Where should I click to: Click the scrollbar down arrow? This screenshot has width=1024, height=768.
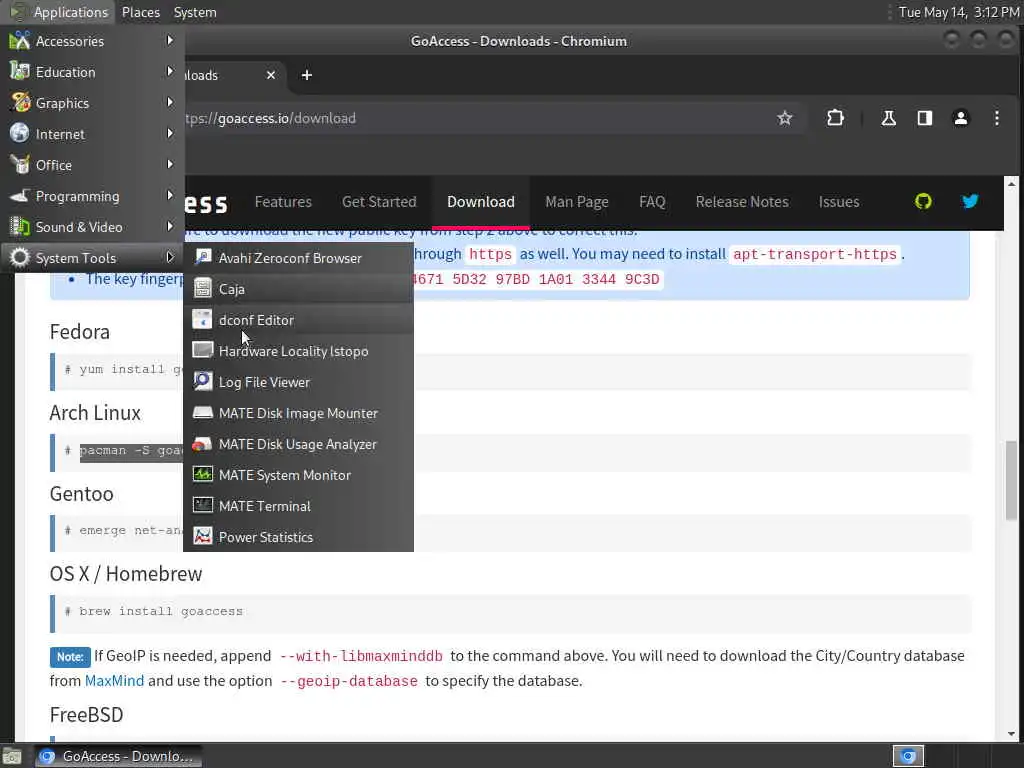click(1011, 734)
